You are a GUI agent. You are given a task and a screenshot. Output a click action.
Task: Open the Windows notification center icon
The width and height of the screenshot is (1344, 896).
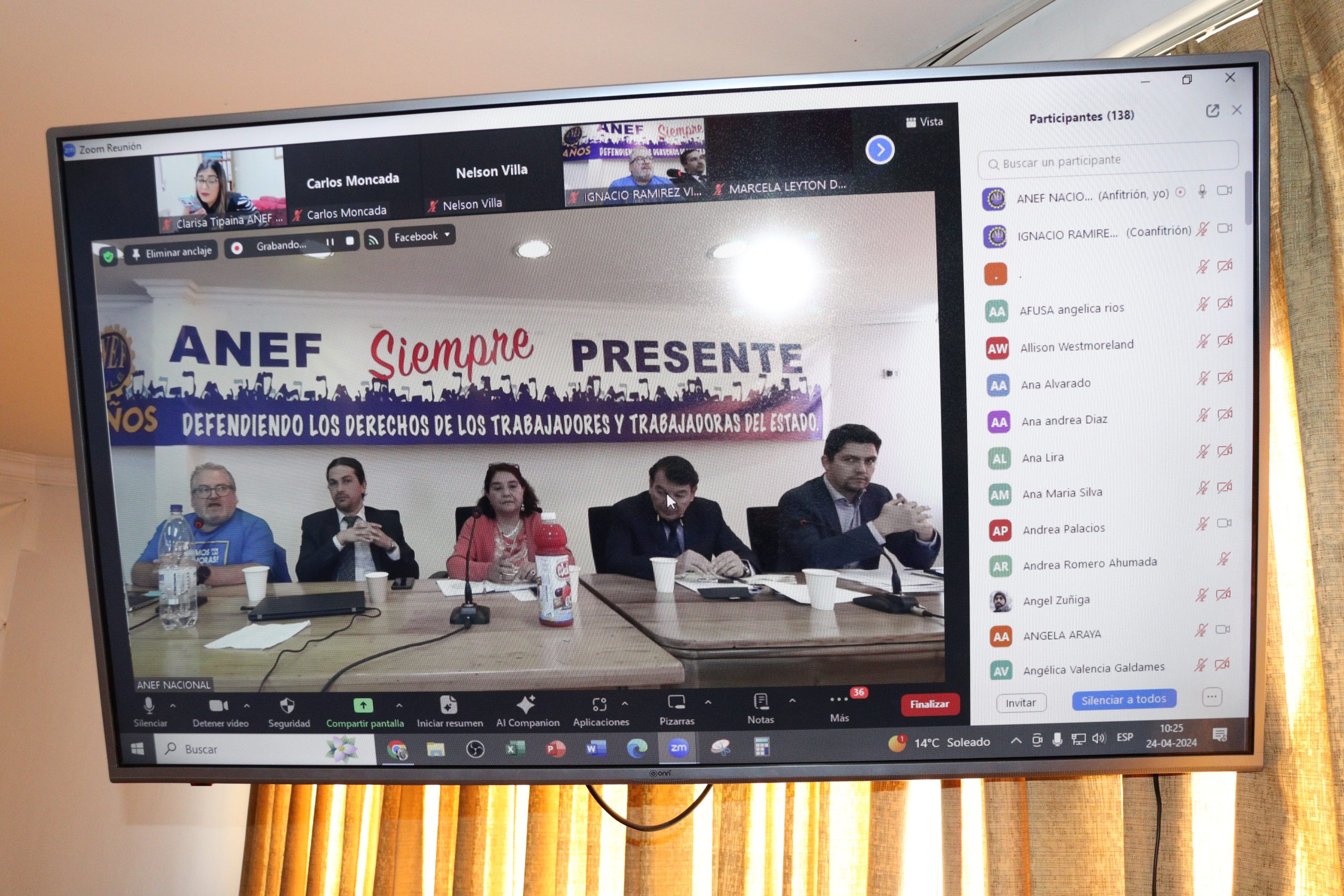coord(1220,735)
